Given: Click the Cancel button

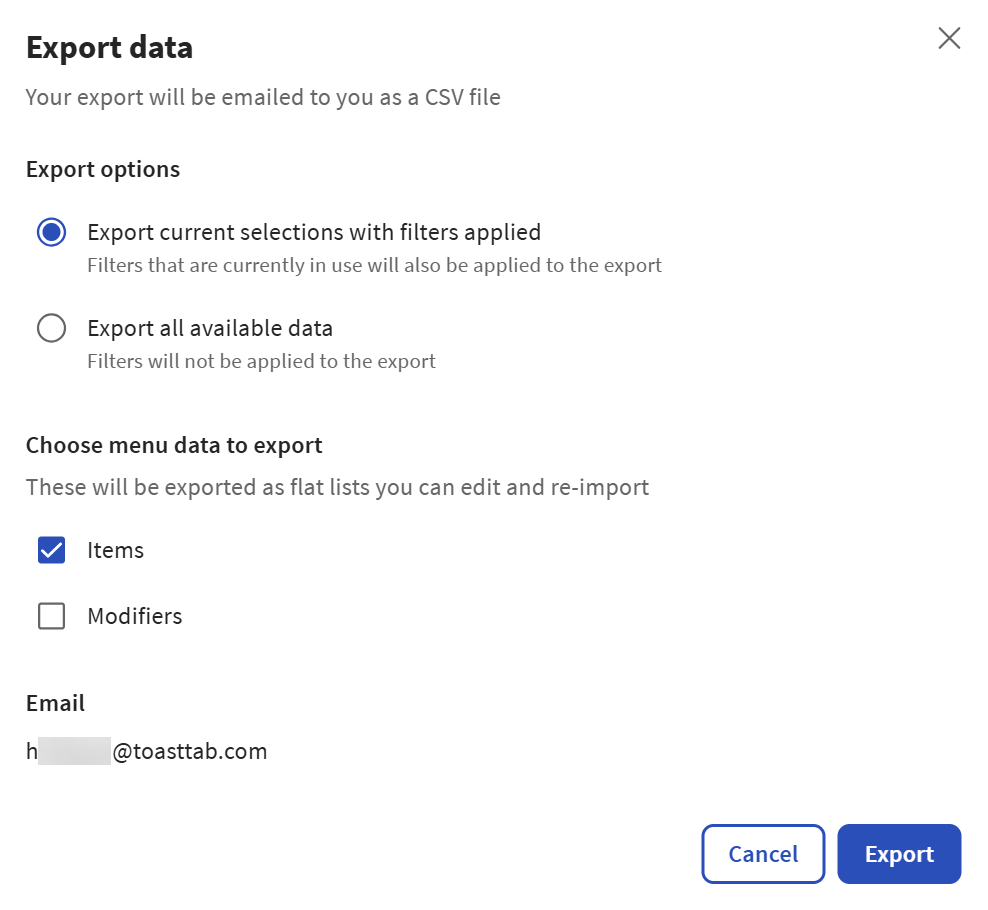Looking at the screenshot, I should point(762,853).
